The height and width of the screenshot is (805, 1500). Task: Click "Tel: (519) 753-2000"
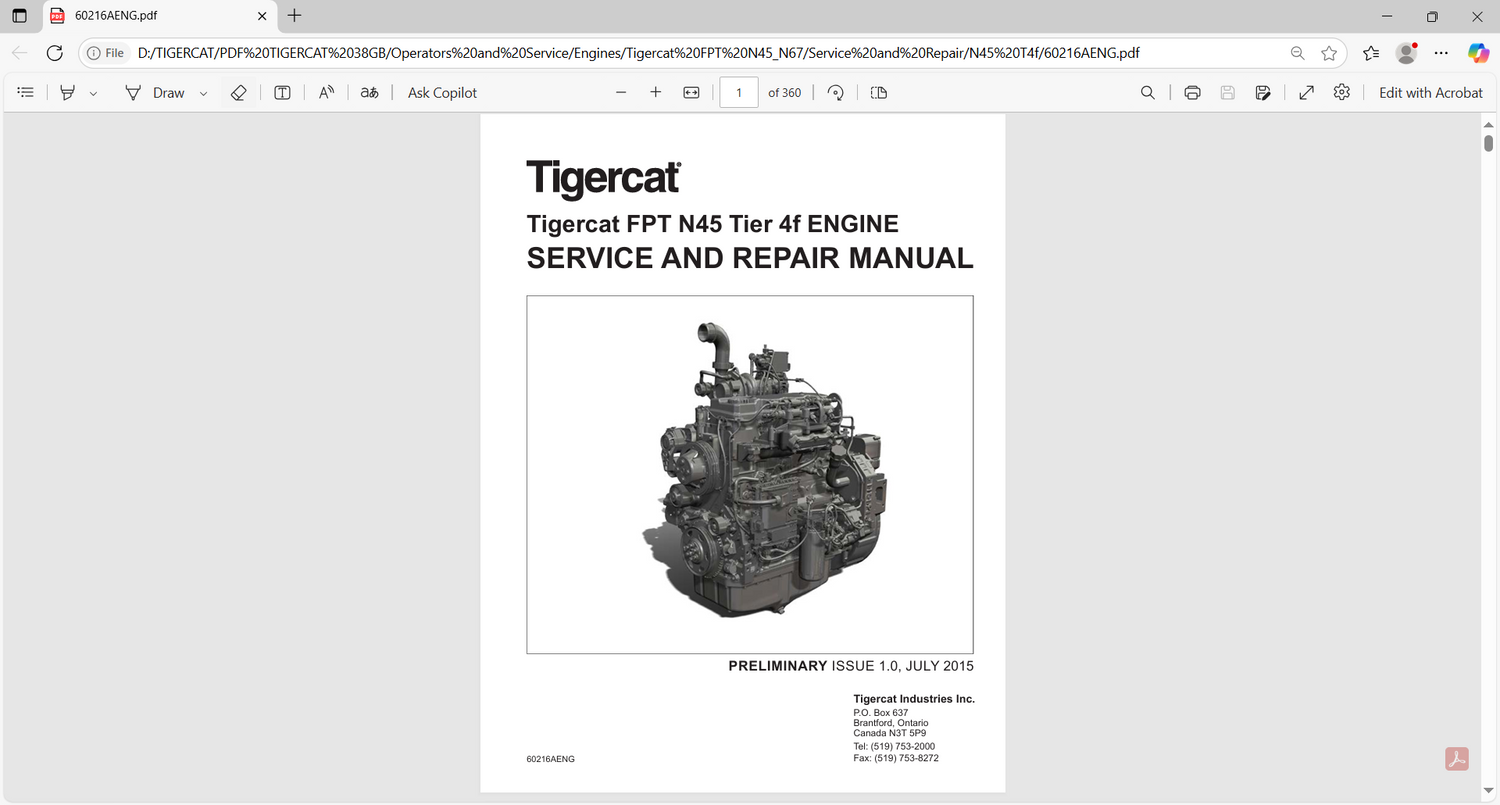894,746
